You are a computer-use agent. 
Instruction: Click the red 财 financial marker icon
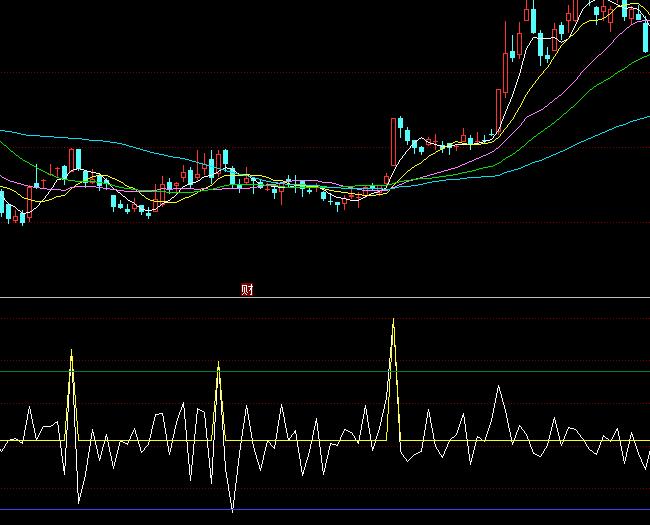[248, 290]
